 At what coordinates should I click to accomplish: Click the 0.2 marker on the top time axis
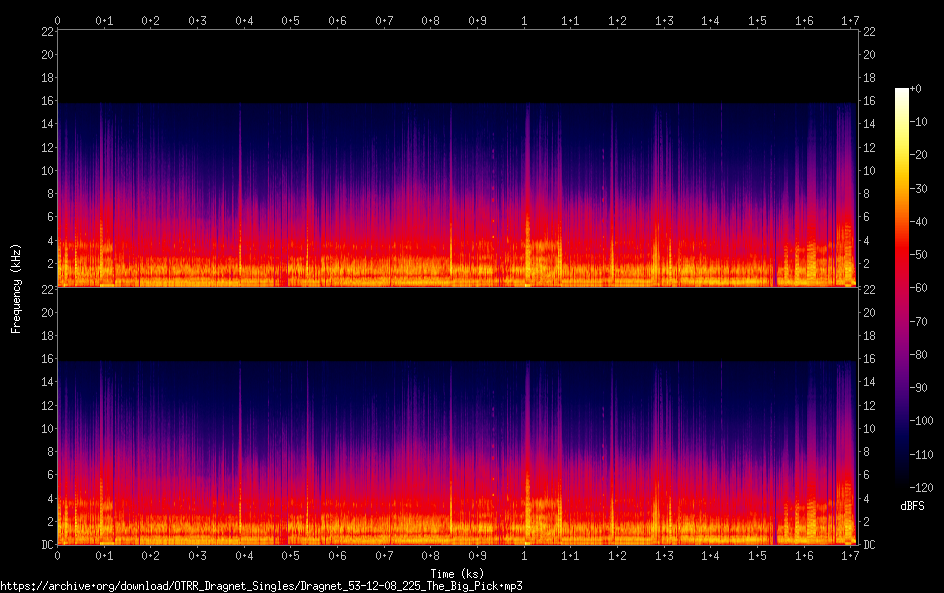pyautogui.click(x=151, y=19)
